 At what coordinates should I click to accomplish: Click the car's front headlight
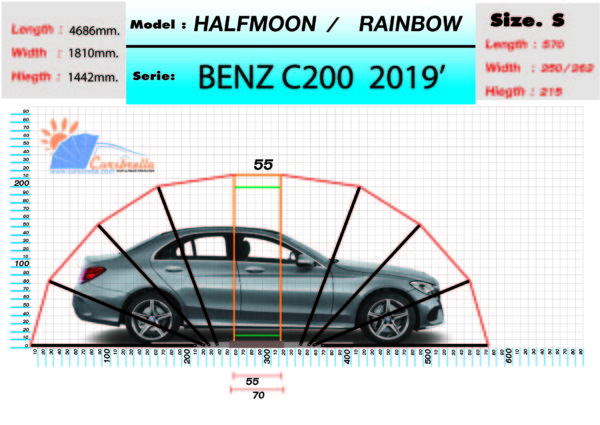pyautogui.click(x=422, y=287)
